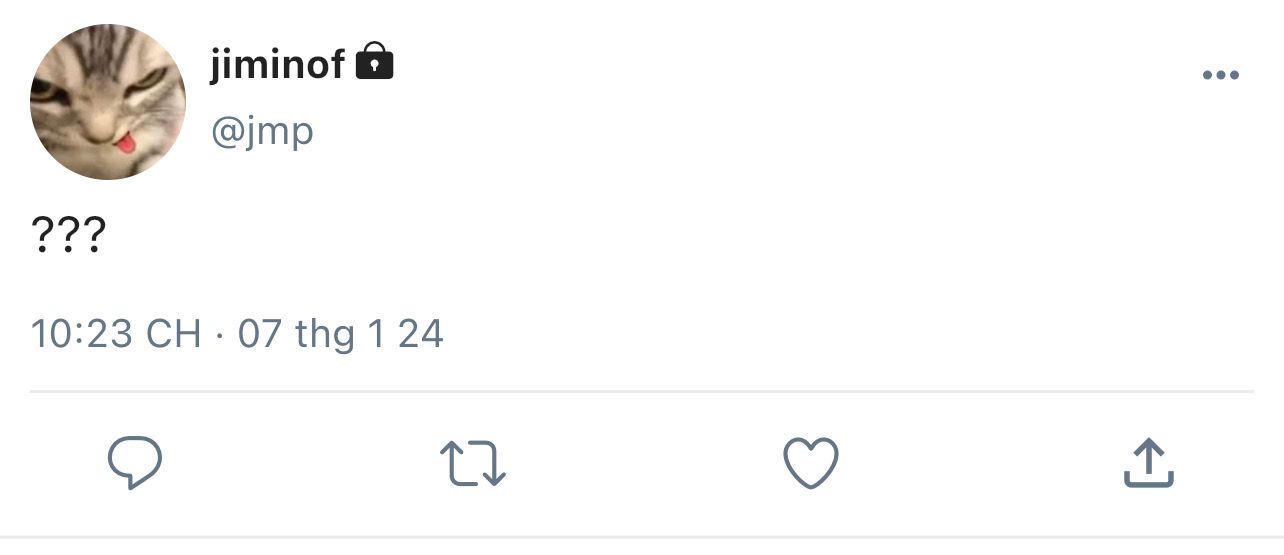Like the tweet with the heart icon
The height and width of the screenshot is (555, 1284).
810,465
